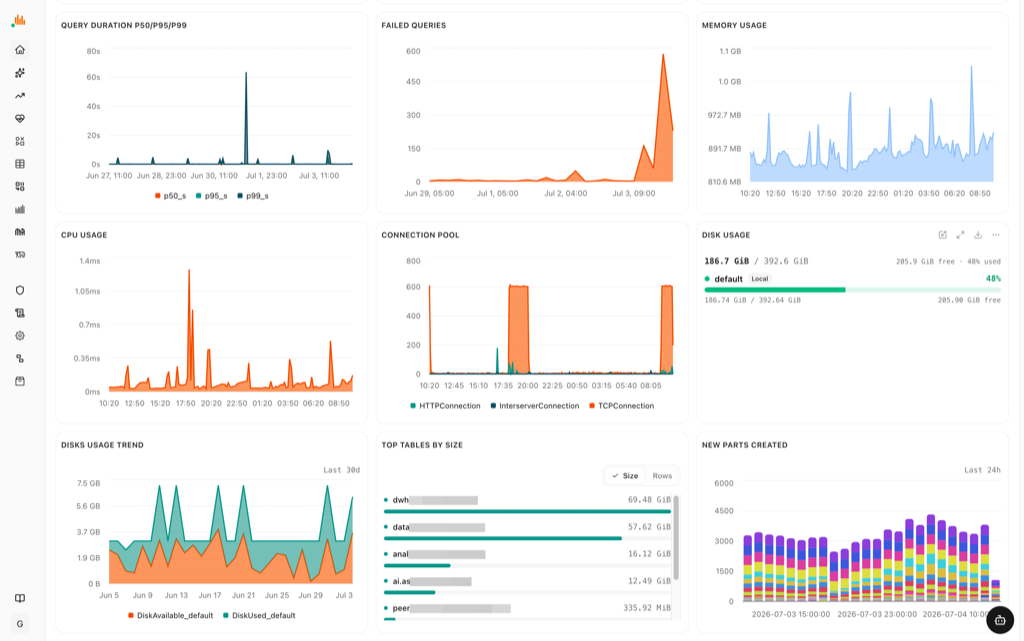Toggle HTTPConnection legend entry

(x=445, y=406)
